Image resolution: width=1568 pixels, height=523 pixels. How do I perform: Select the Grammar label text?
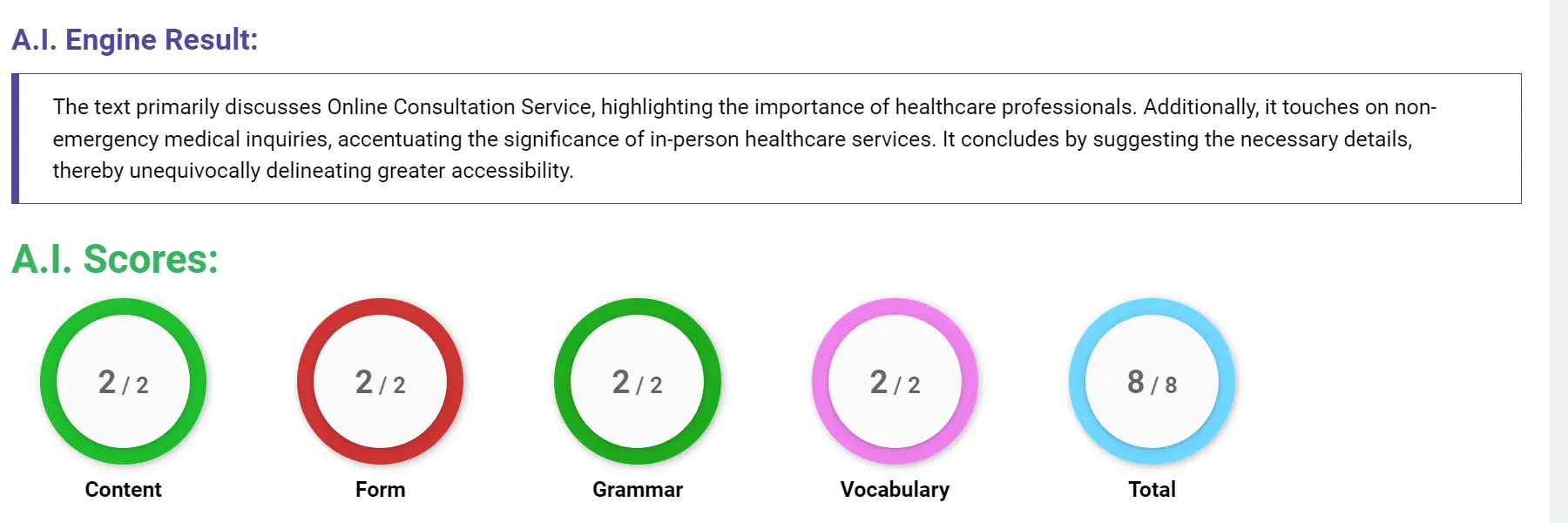pyautogui.click(x=637, y=490)
